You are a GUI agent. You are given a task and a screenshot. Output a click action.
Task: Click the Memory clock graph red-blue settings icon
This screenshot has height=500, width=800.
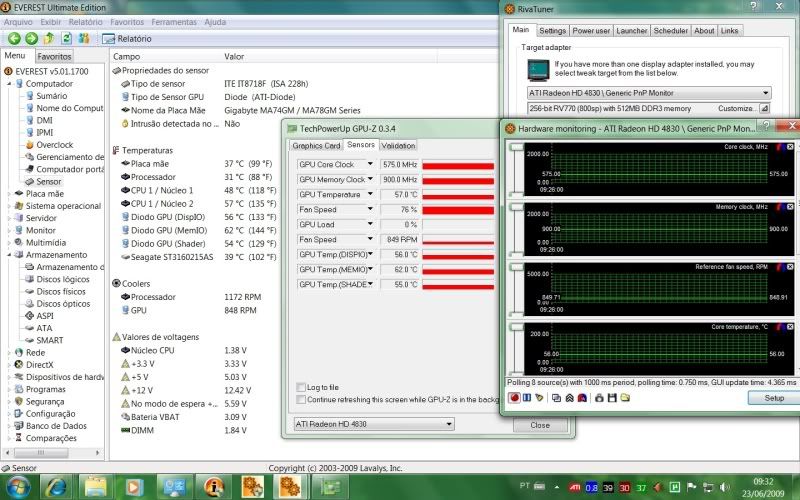click(x=781, y=207)
